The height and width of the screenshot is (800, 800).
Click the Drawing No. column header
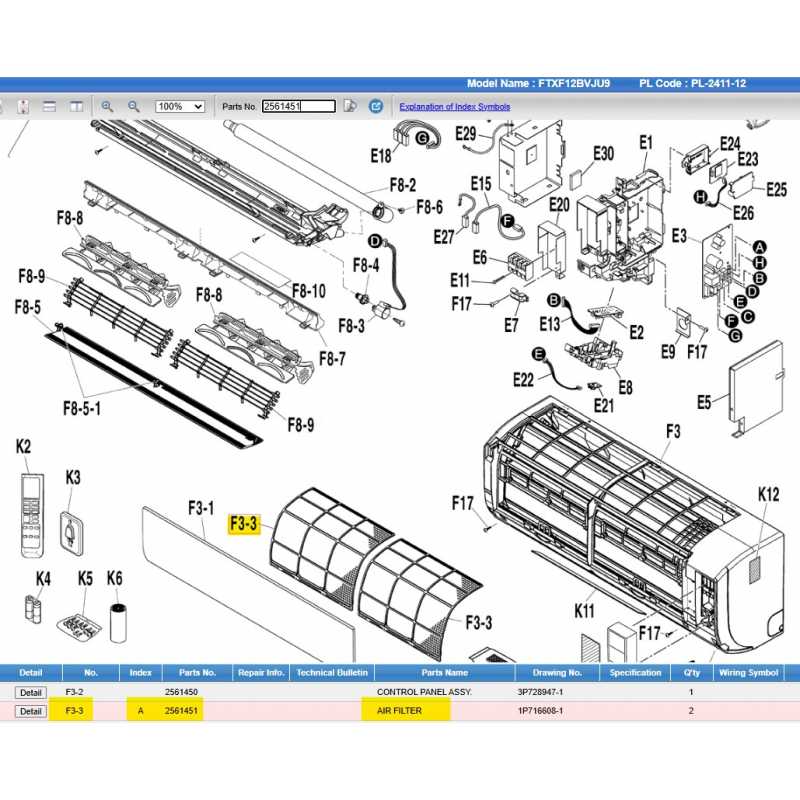557,673
